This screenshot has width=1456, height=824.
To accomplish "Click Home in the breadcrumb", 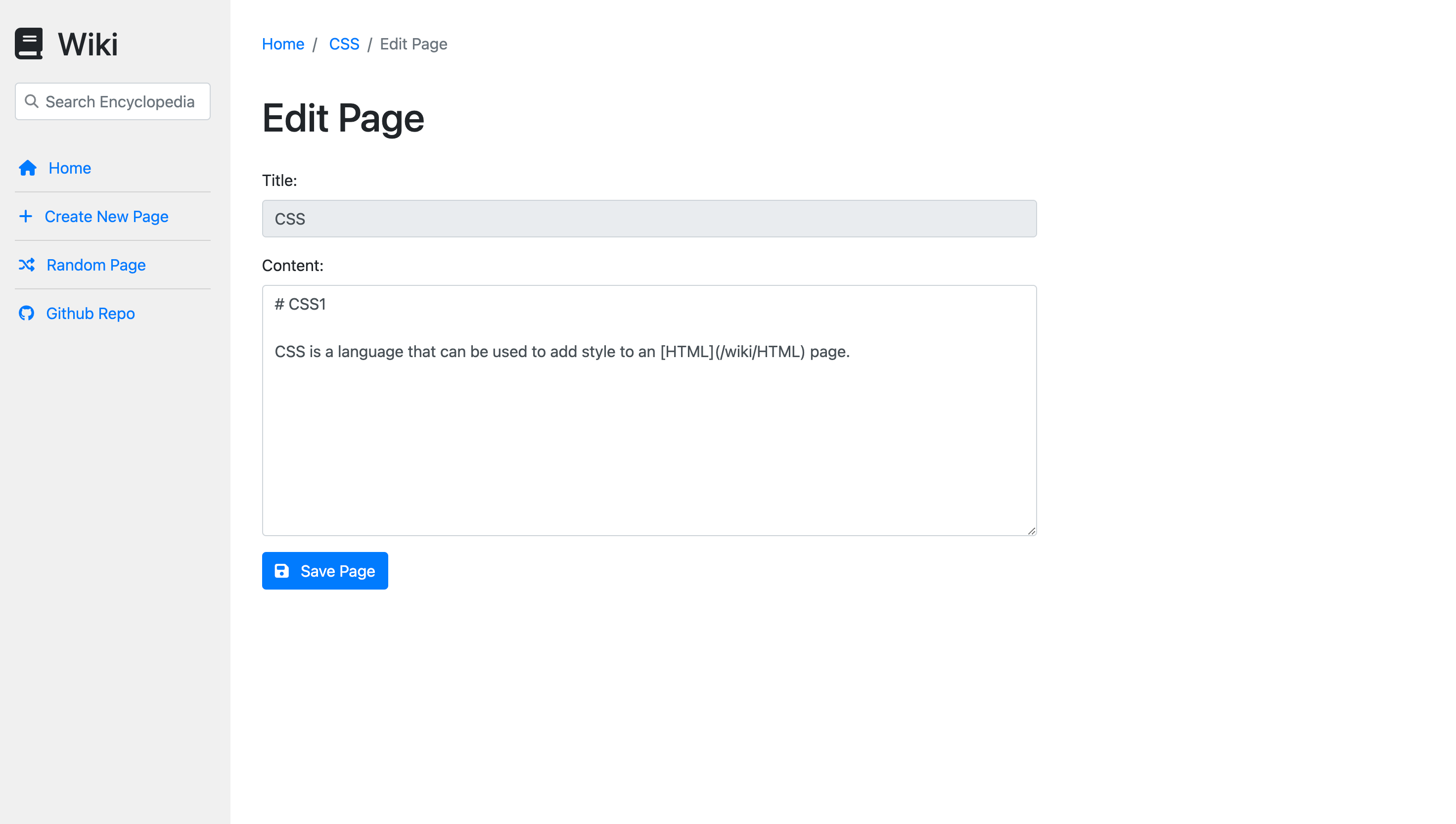I will [x=283, y=44].
